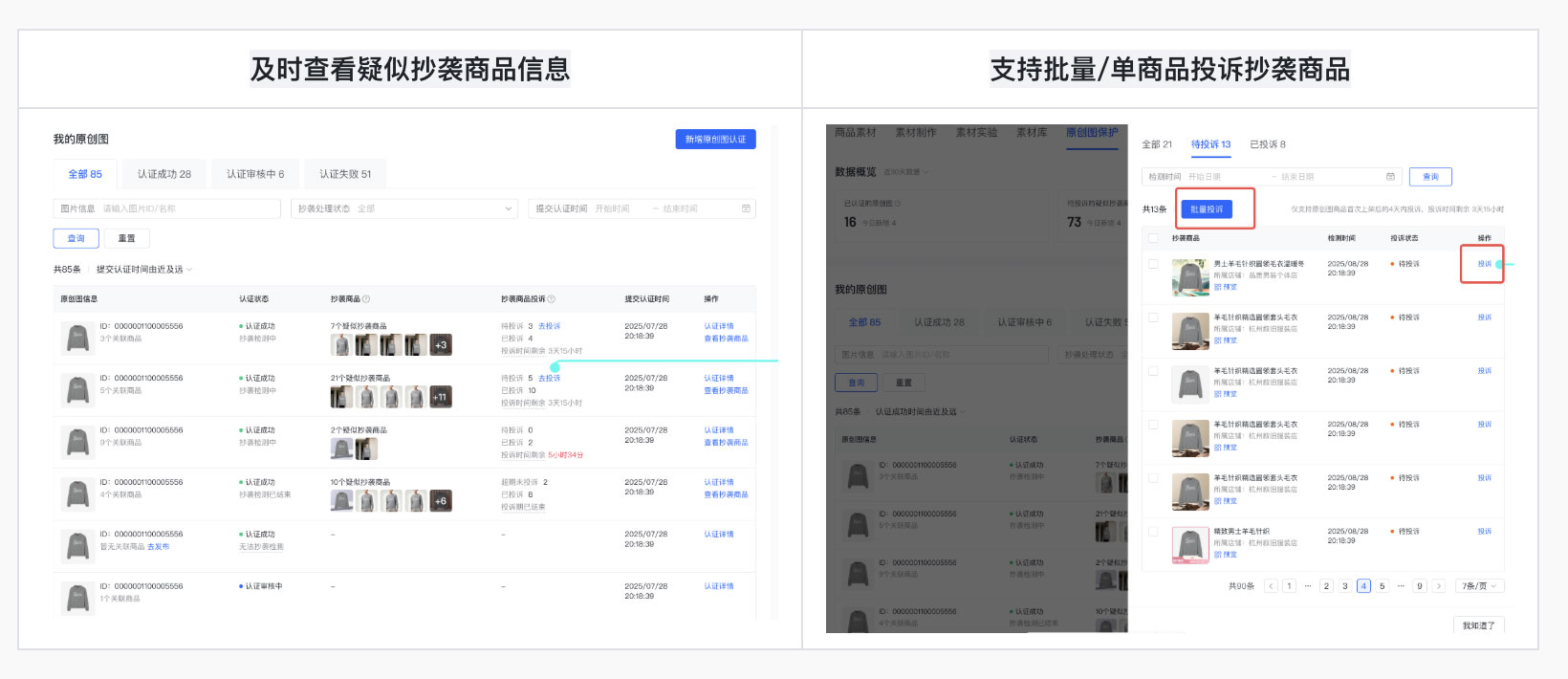Check box for 精致男士羊毛针织 row
Image resolution: width=1568 pixels, height=679 pixels.
tap(1153, 532)
